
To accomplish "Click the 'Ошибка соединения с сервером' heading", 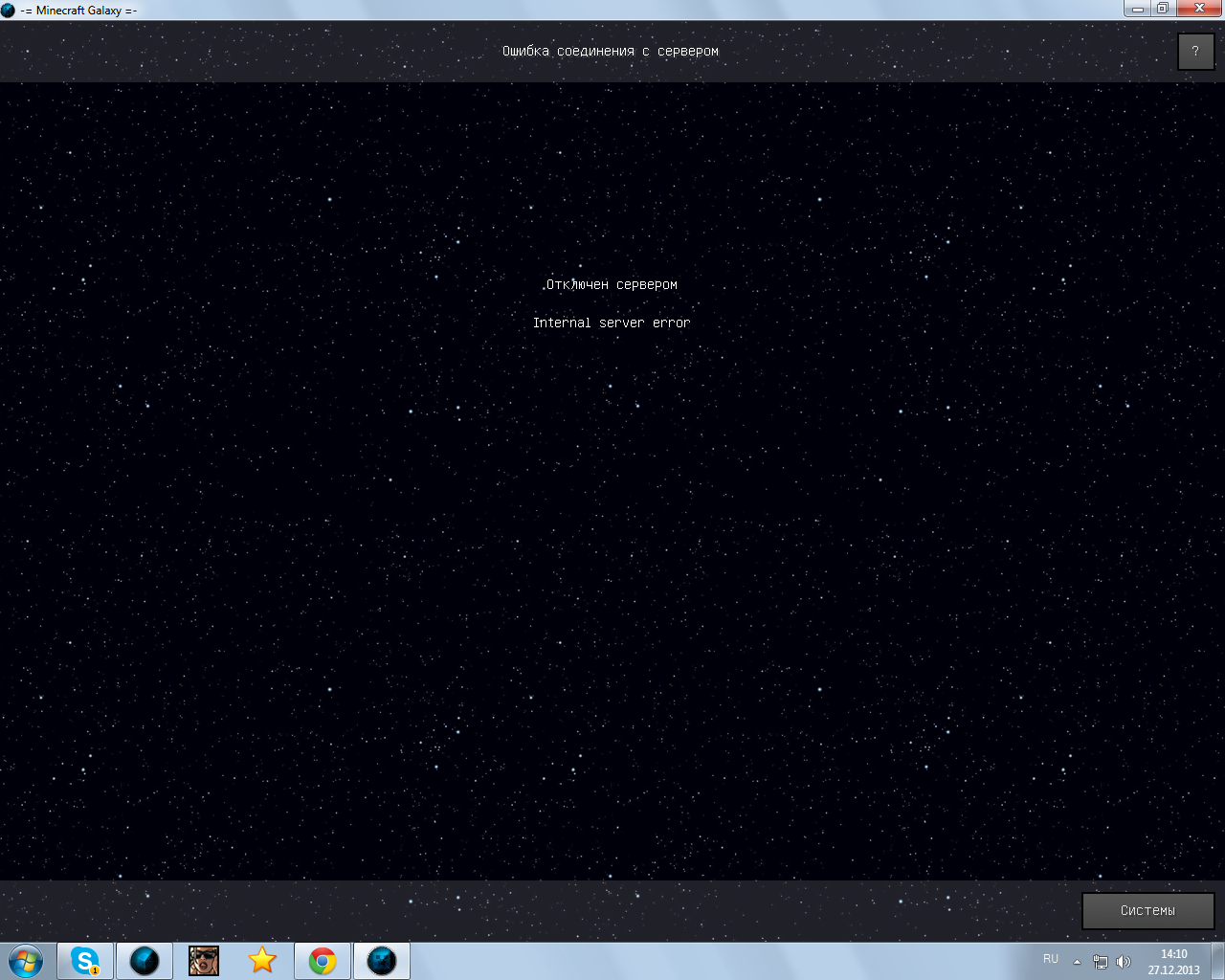I will (611, 52).
